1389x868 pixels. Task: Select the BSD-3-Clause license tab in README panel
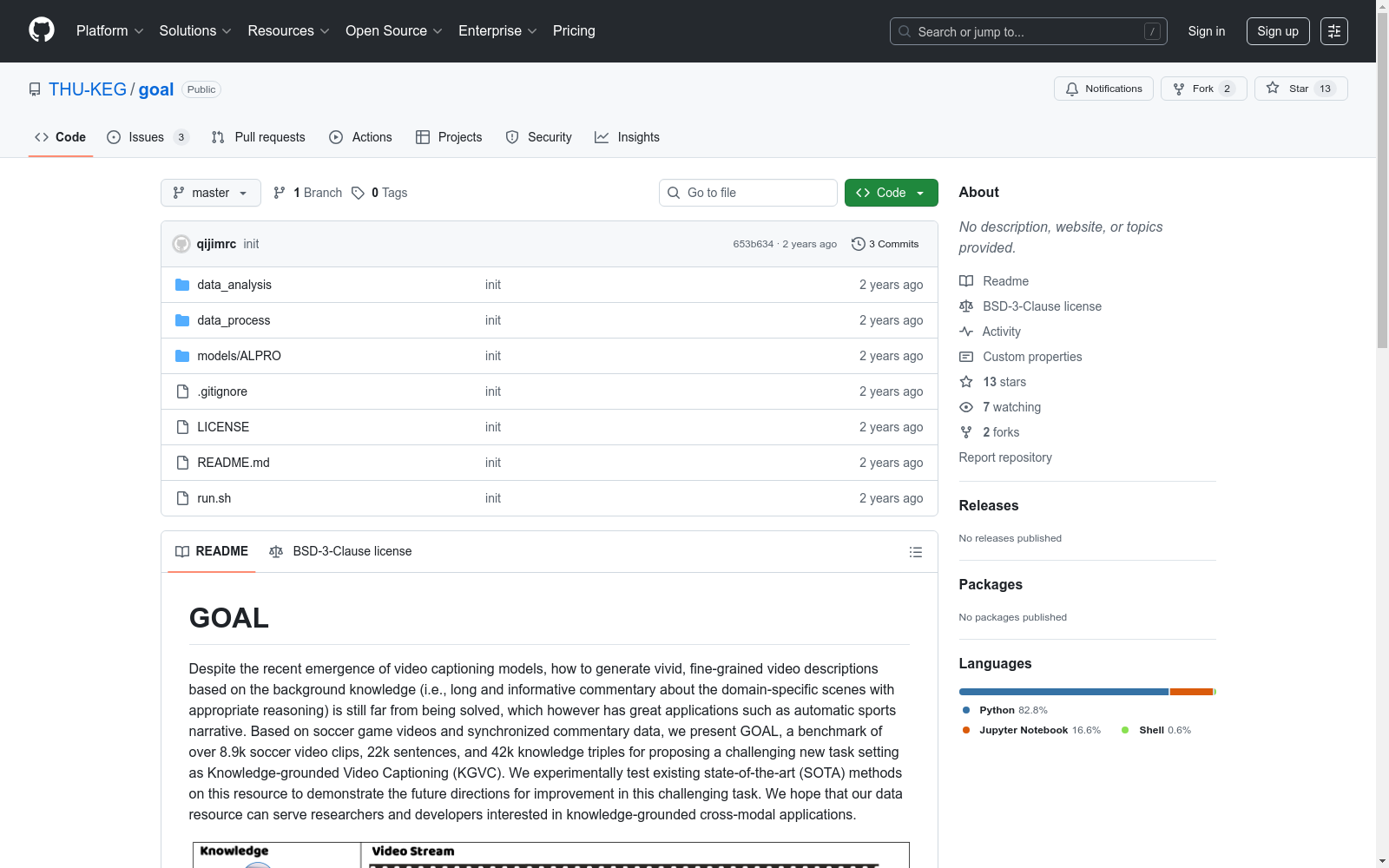pyautogui.click(x=340, y=551)
